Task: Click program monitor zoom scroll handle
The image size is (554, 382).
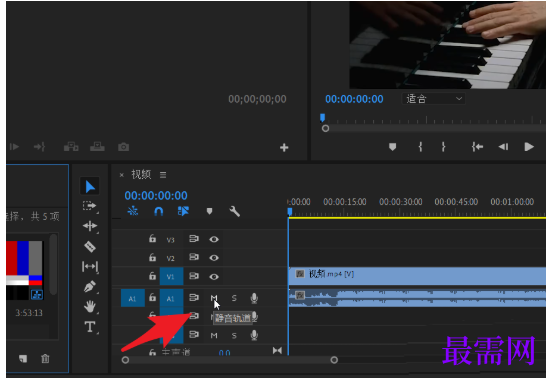Action: (x=325, y=129)
